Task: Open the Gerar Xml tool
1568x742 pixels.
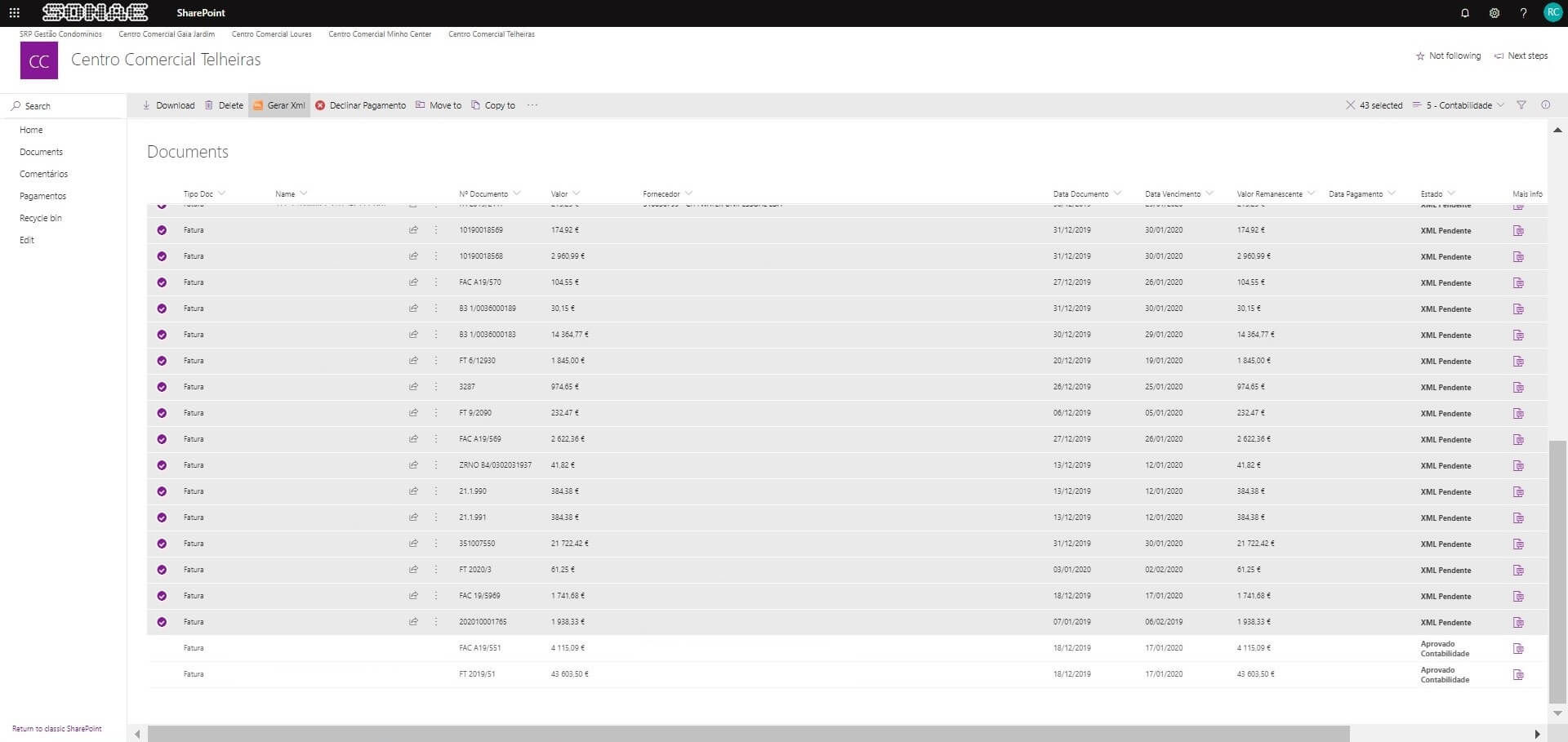Action: (278, 104)
